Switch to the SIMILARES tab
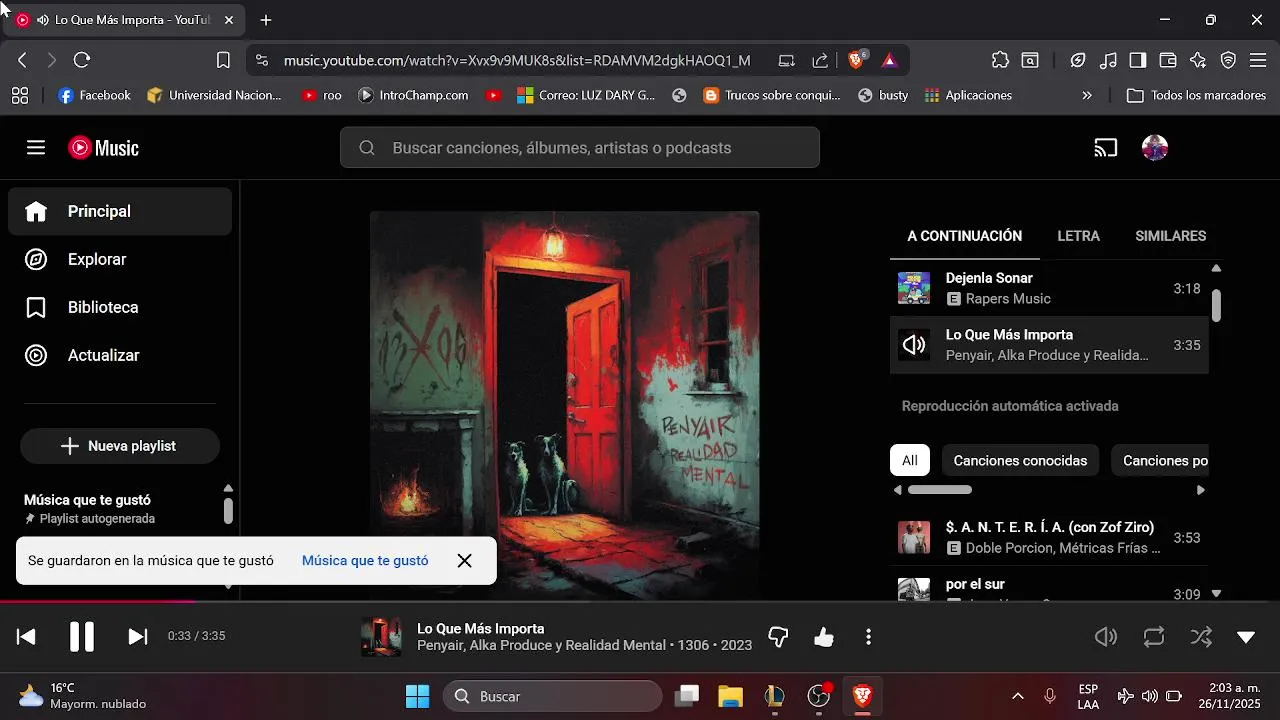 coord(1170,236)
